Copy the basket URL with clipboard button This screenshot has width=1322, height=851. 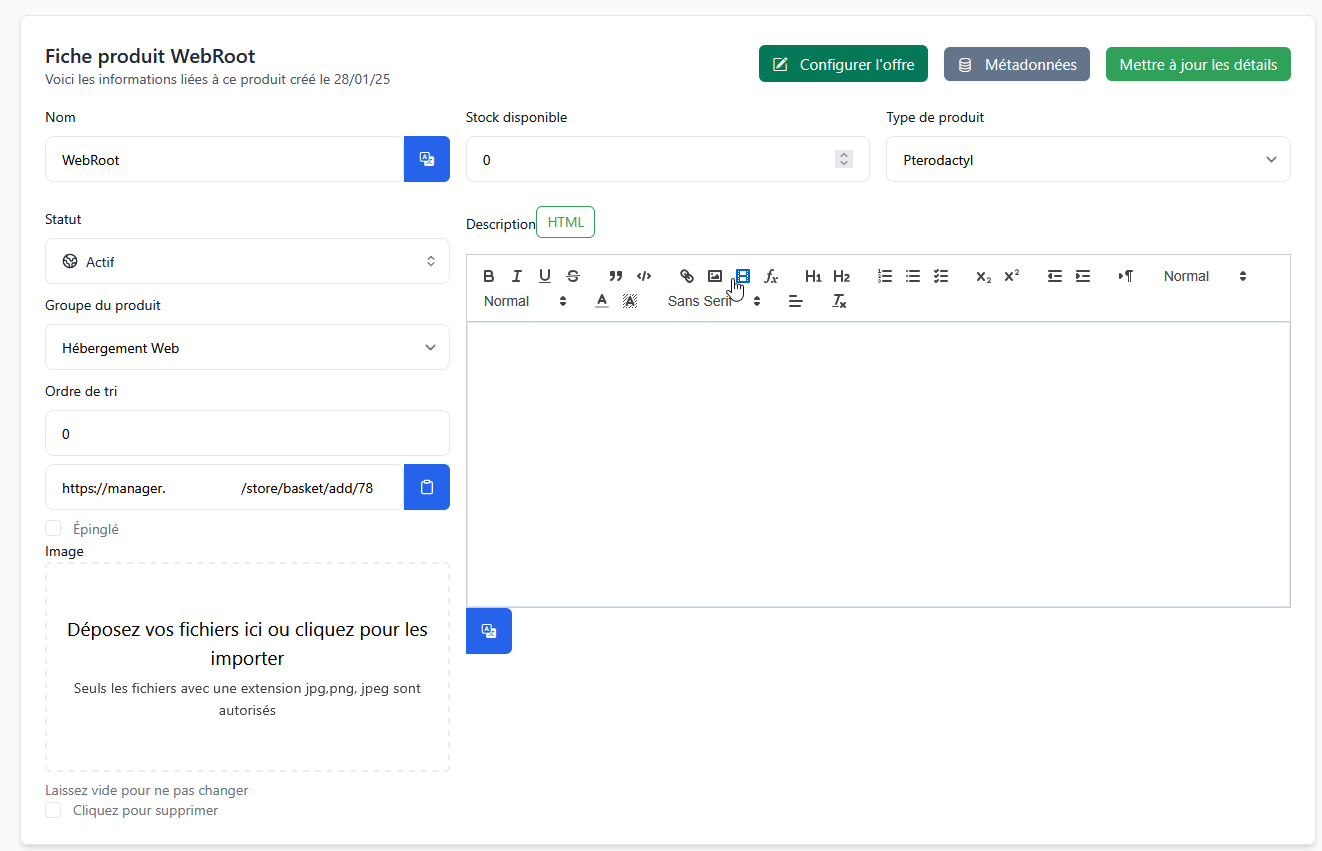coord(427,487)
